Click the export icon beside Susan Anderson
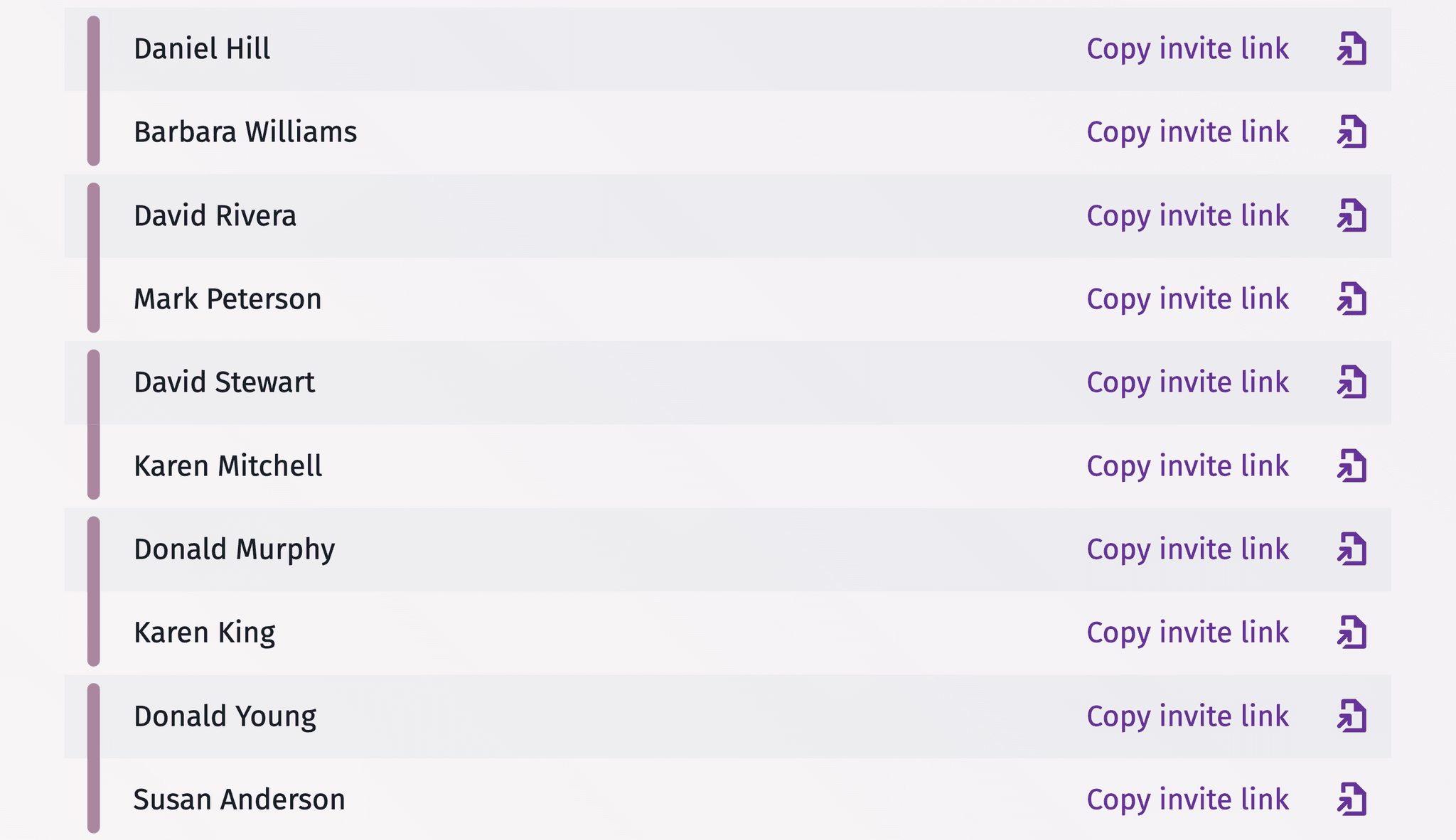This screenshot has height=840, width=1456. pyautogui.click(x=1351, y=799)
